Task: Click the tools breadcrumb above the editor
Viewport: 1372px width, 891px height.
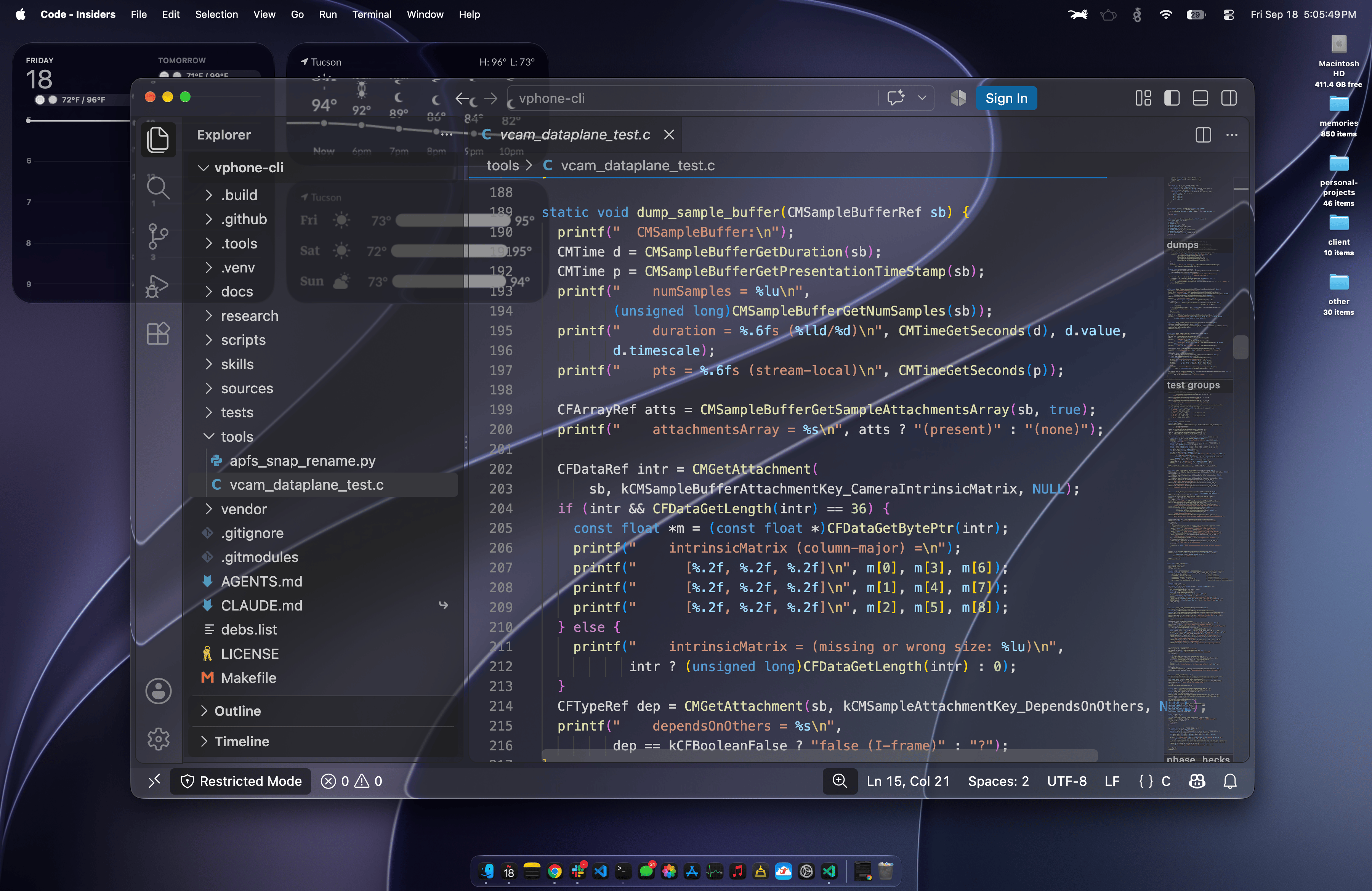Action: pyautogui.click(x=503, y=166)
